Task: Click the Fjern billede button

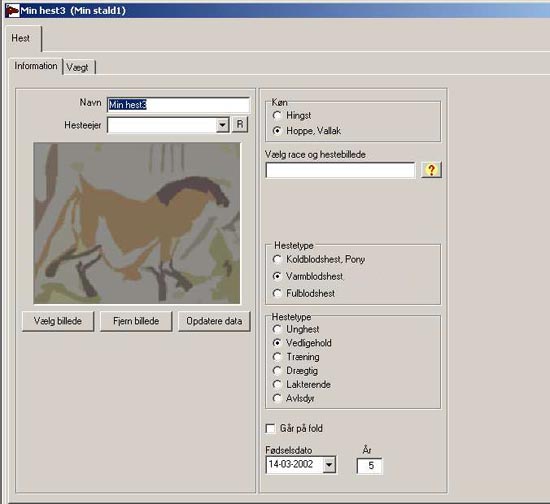Action: tap(136, 321)
